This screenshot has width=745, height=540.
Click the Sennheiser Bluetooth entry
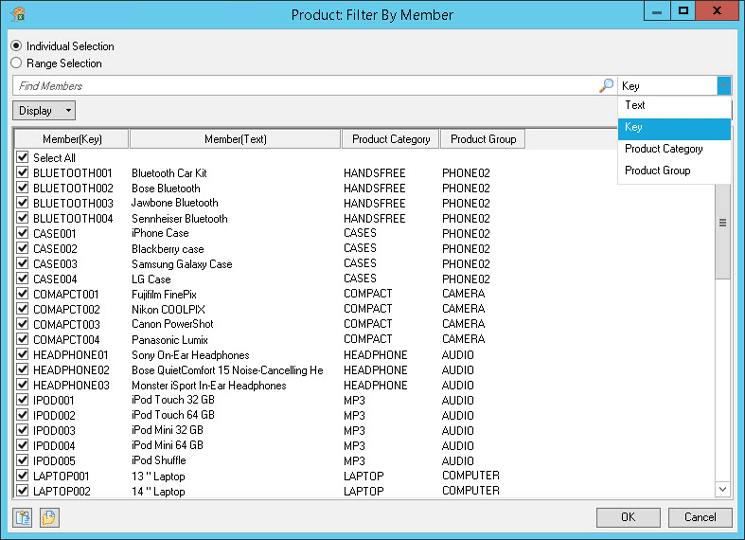[x=180, y=218]
